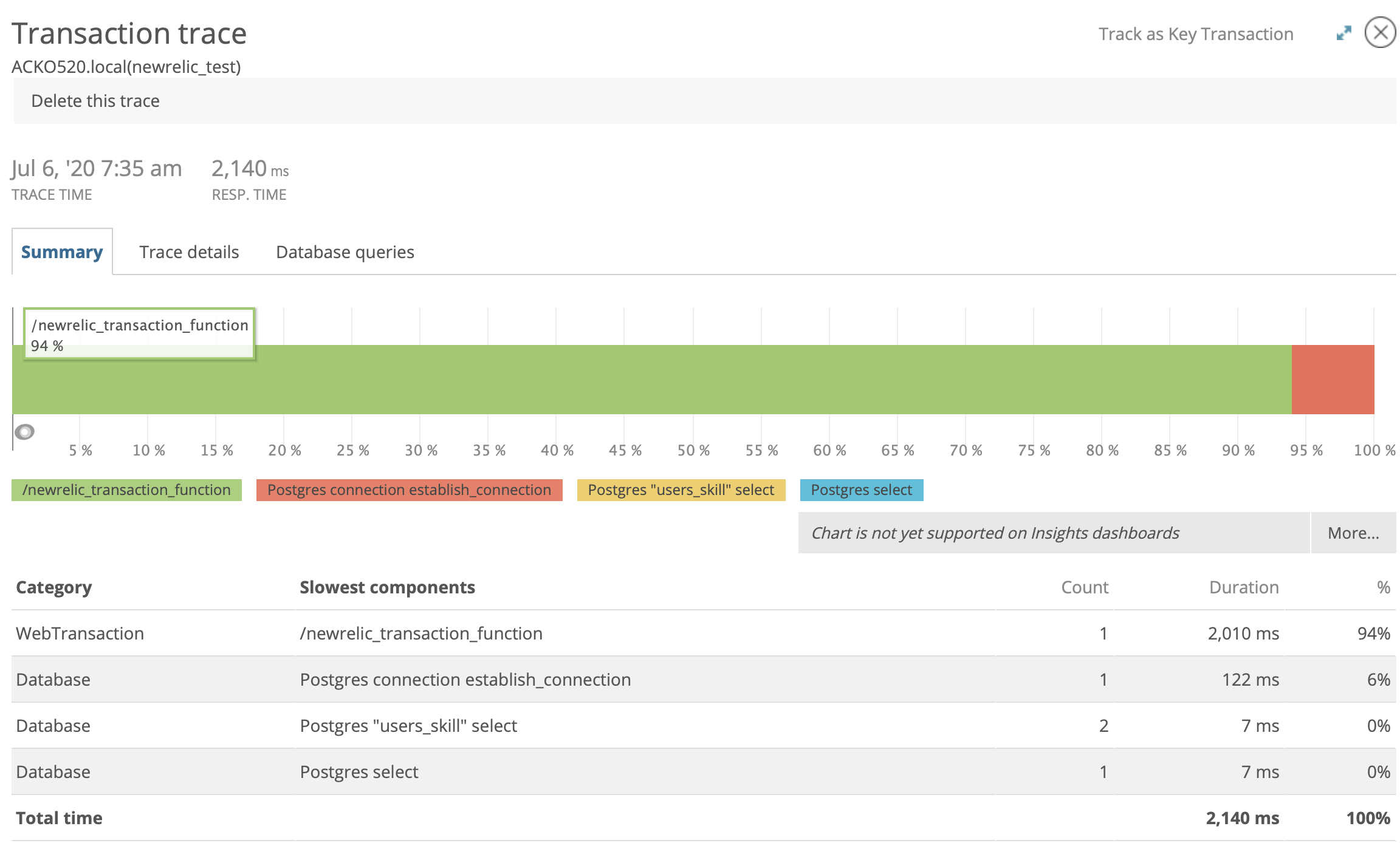Viewport: 1400px width, 843px height.
Task: Select the Summary tab
Action: click(x=62, y=252)
